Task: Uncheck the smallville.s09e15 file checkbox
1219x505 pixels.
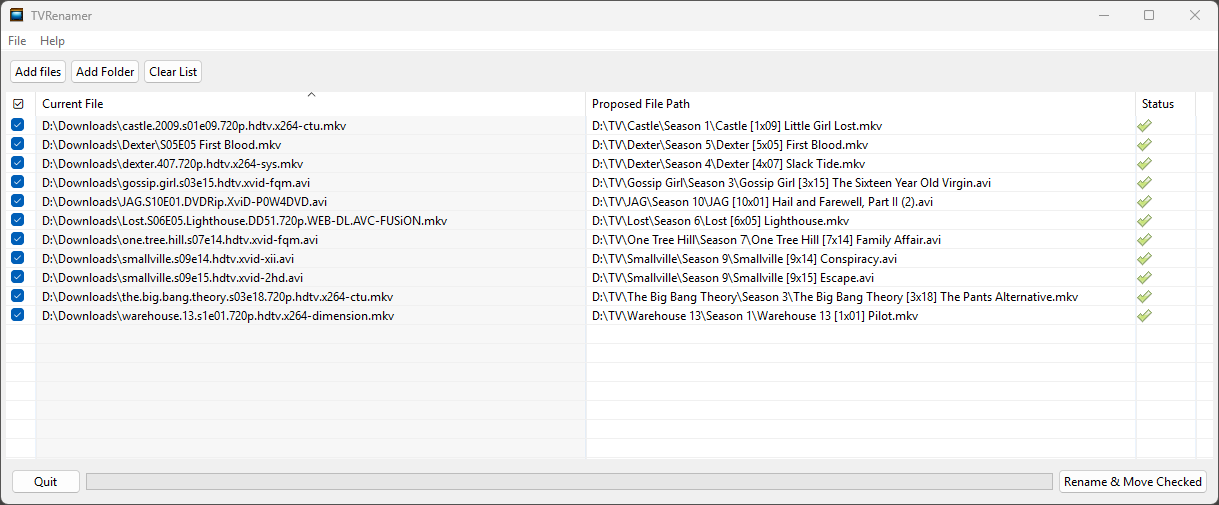Action: click(x=18, y=278)
